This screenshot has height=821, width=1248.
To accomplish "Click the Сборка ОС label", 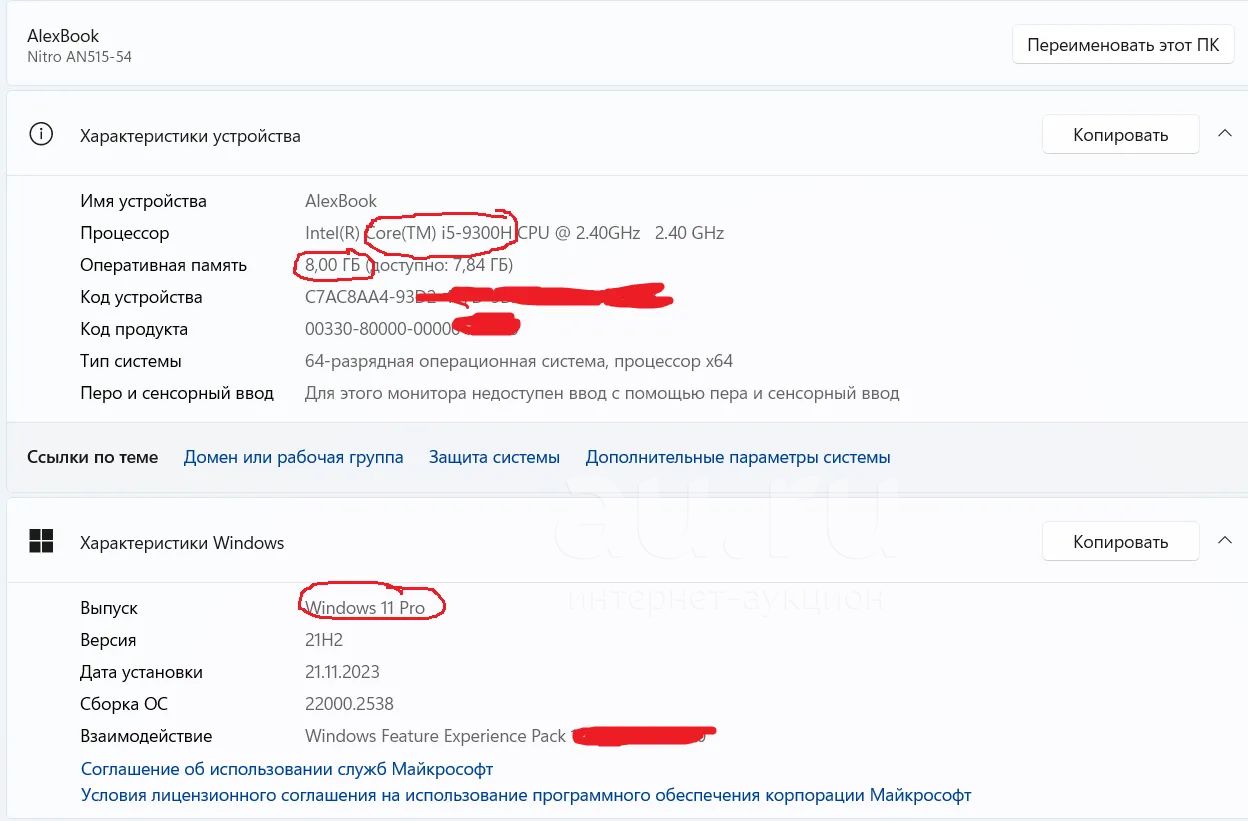I will 124,704.
